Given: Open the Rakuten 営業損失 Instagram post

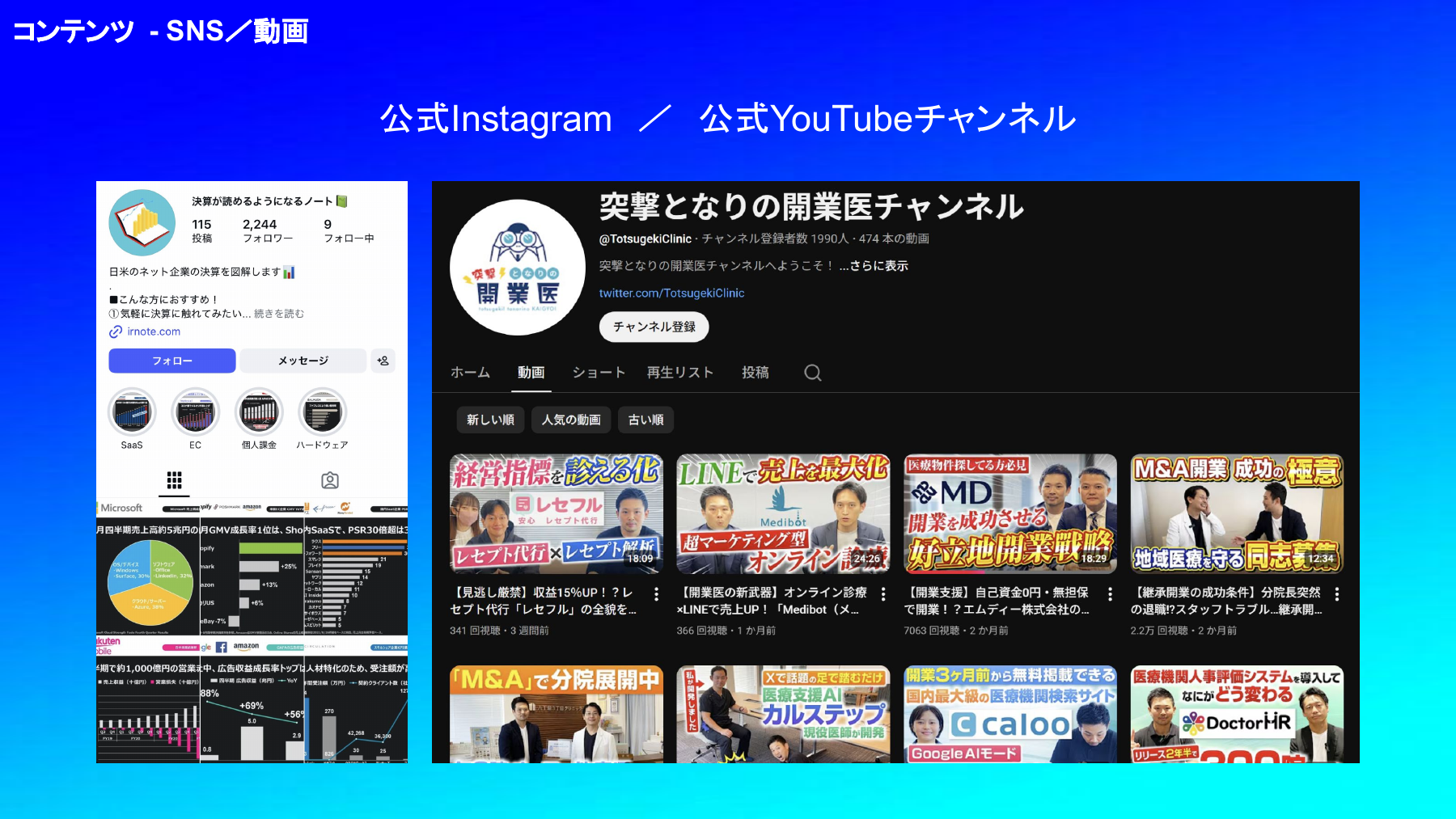Looking at the screenshot, I should pos(147,699).
